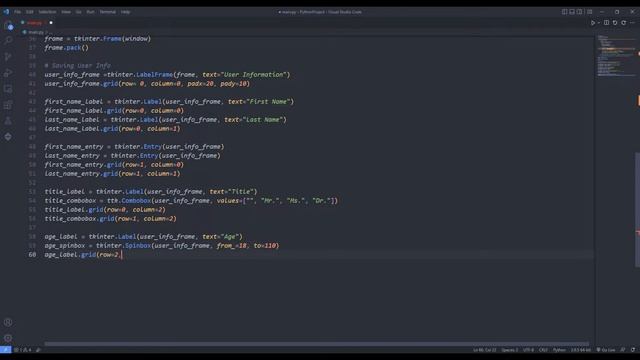Click 'last_name_entry.grid(row=1, column=1)' line

(x=112, y=174)
